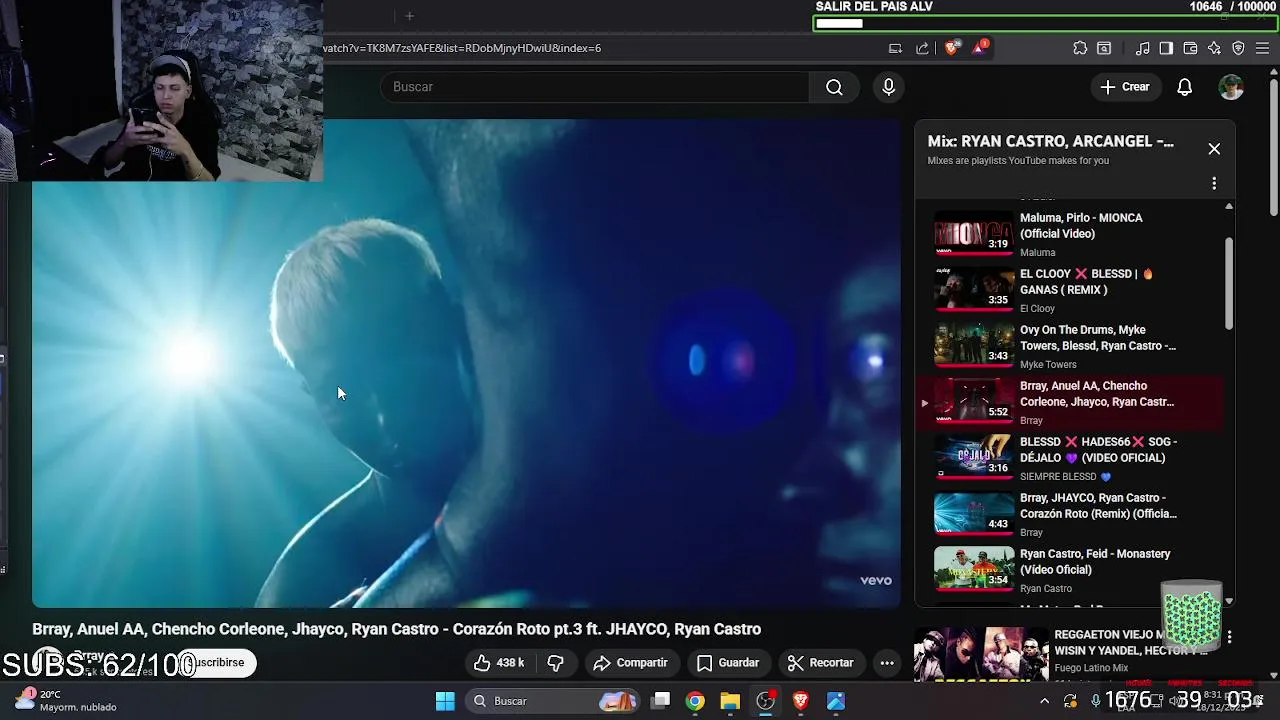Click the YouTube Buscar search field

(594, 87)
